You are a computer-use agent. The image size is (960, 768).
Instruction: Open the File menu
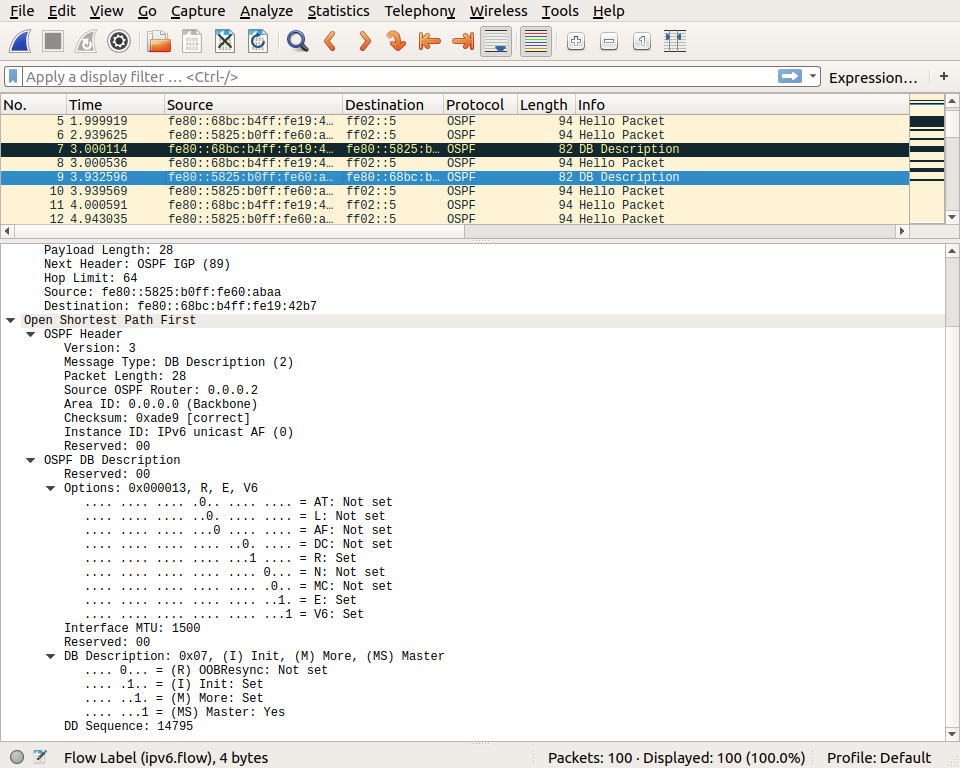22,11
